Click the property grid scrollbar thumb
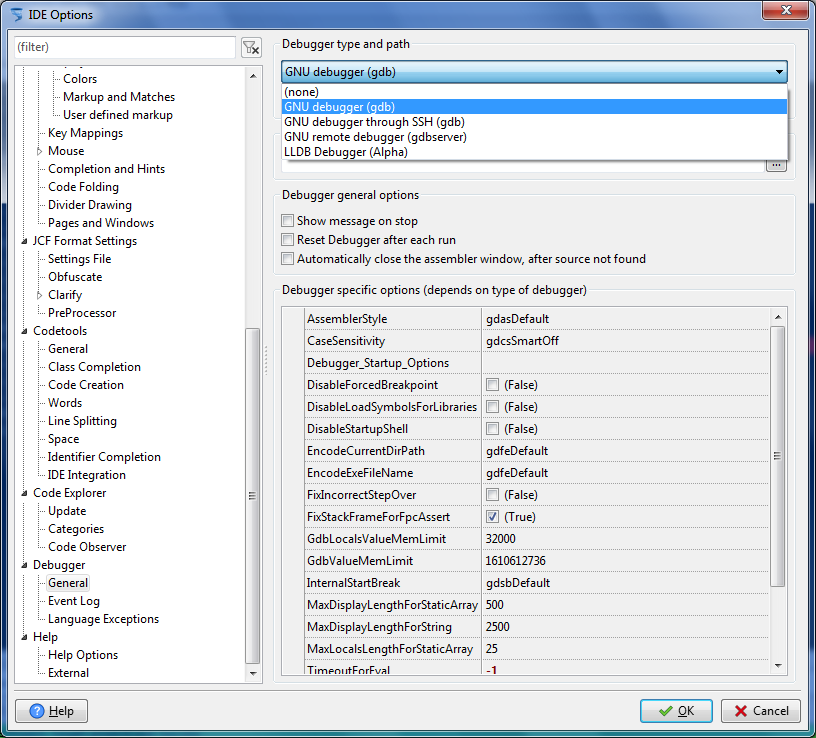This screenshot has height=738, width=816. click(777, 456)
